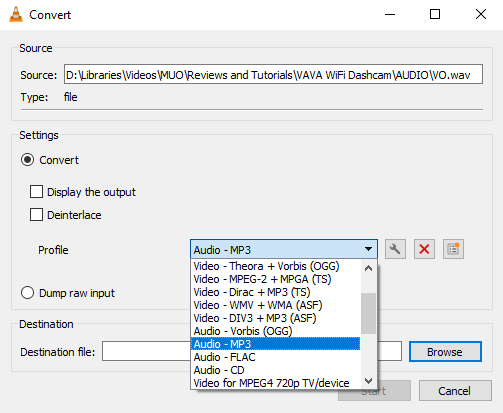The image size is (503, 413).
Task: Click the VLC cone icon in title bar
Action: coord(16,14)
